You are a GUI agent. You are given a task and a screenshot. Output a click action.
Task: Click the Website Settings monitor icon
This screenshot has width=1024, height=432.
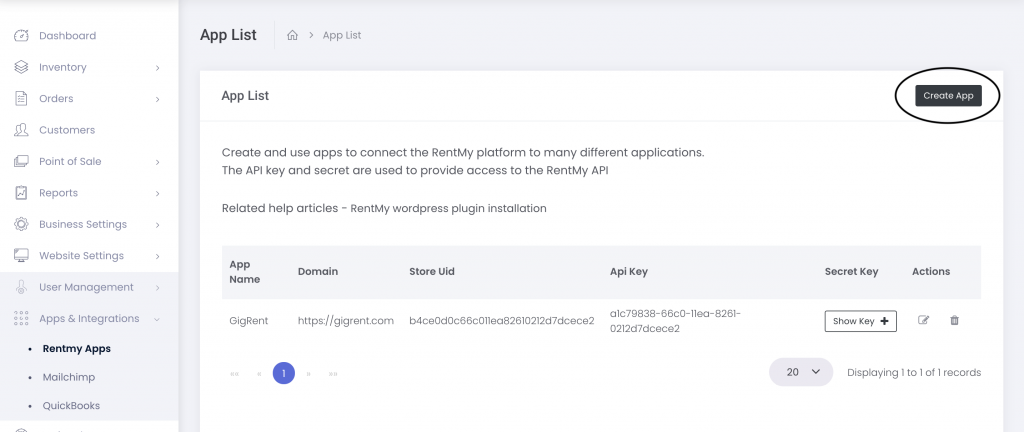[x=22, y=255]
